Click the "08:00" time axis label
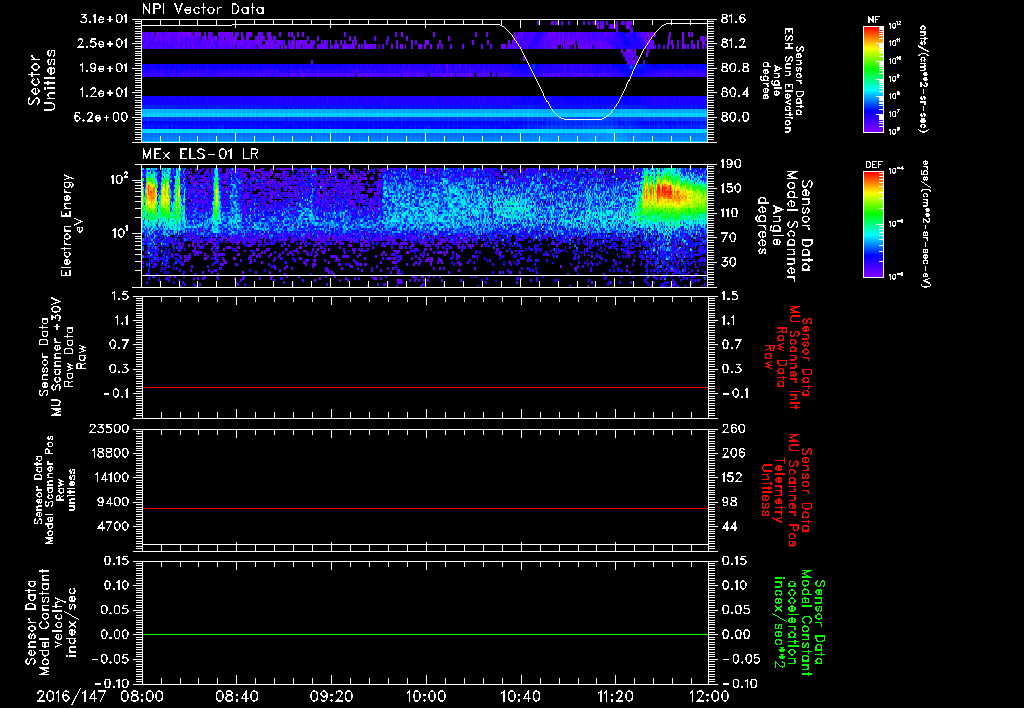 click(x=142, y=696)
